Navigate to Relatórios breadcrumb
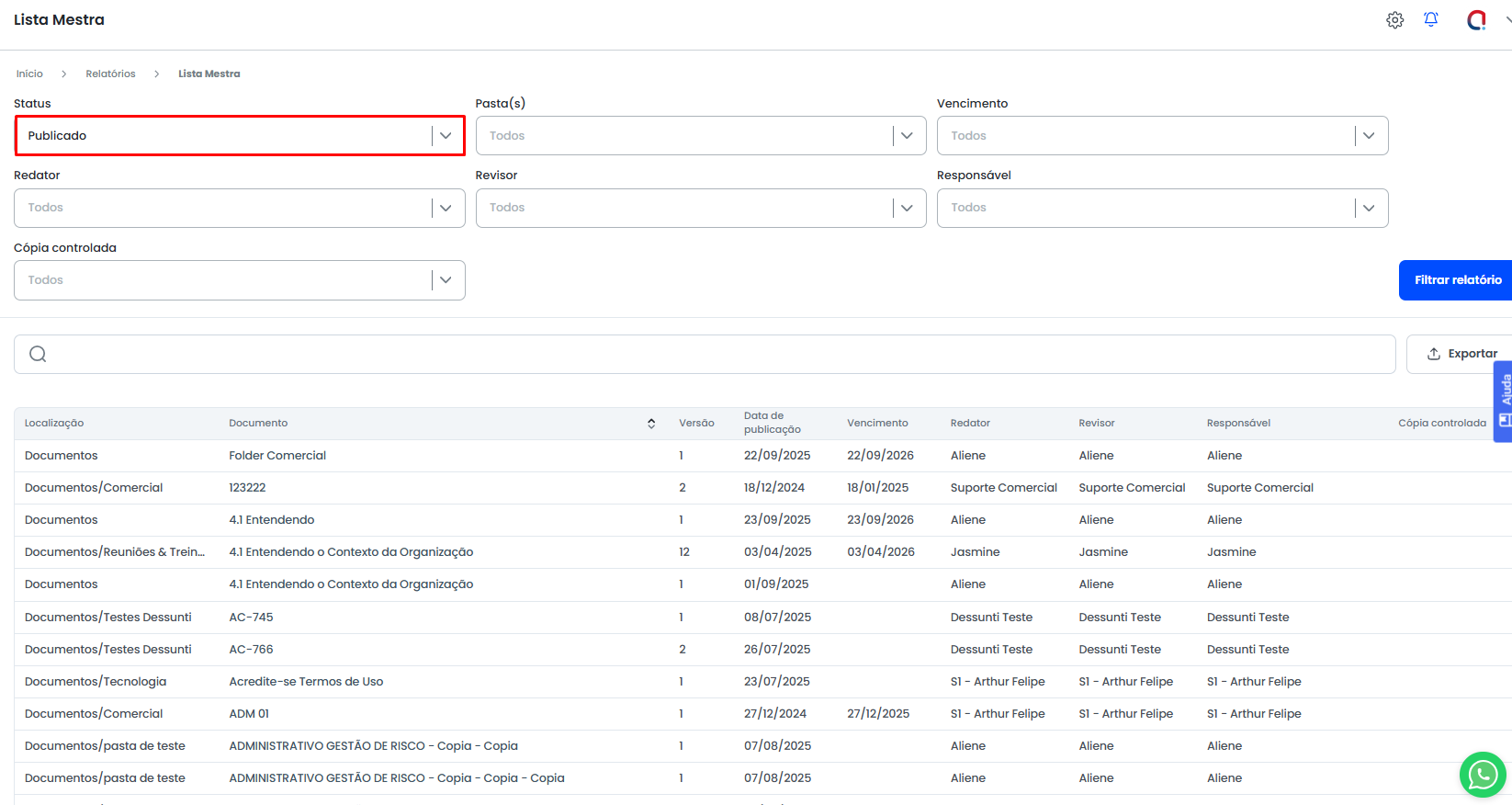Image resolution: width=1512 pixels, height=805 pixels. coord(110,74)
